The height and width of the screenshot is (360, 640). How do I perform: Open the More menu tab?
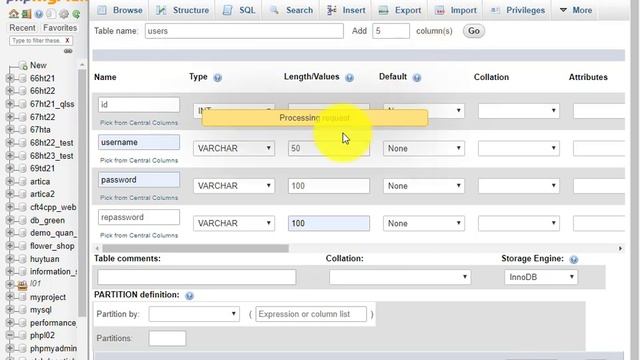pyautogui.click(x=576, y=10)
